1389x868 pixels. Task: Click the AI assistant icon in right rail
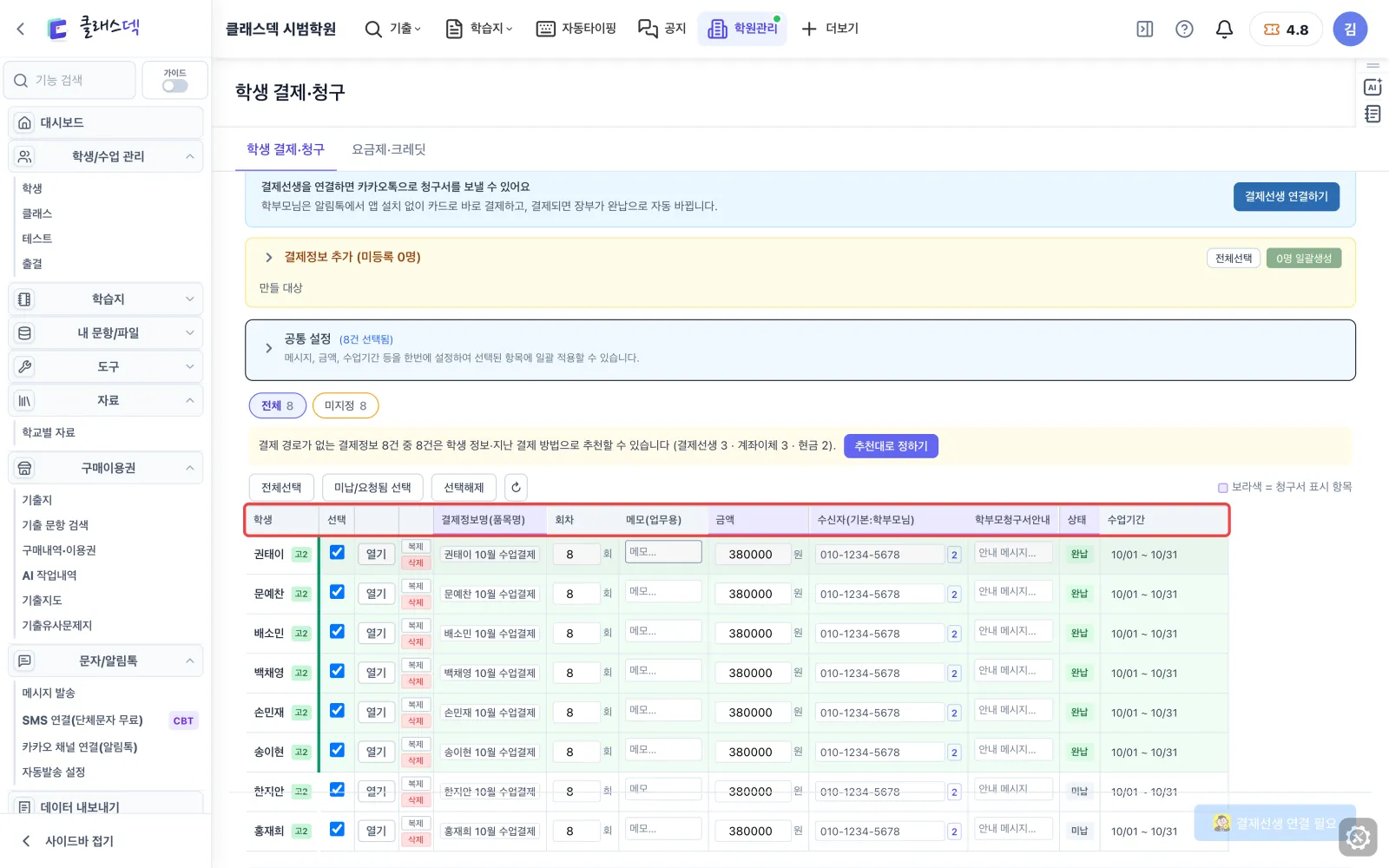1373,87
